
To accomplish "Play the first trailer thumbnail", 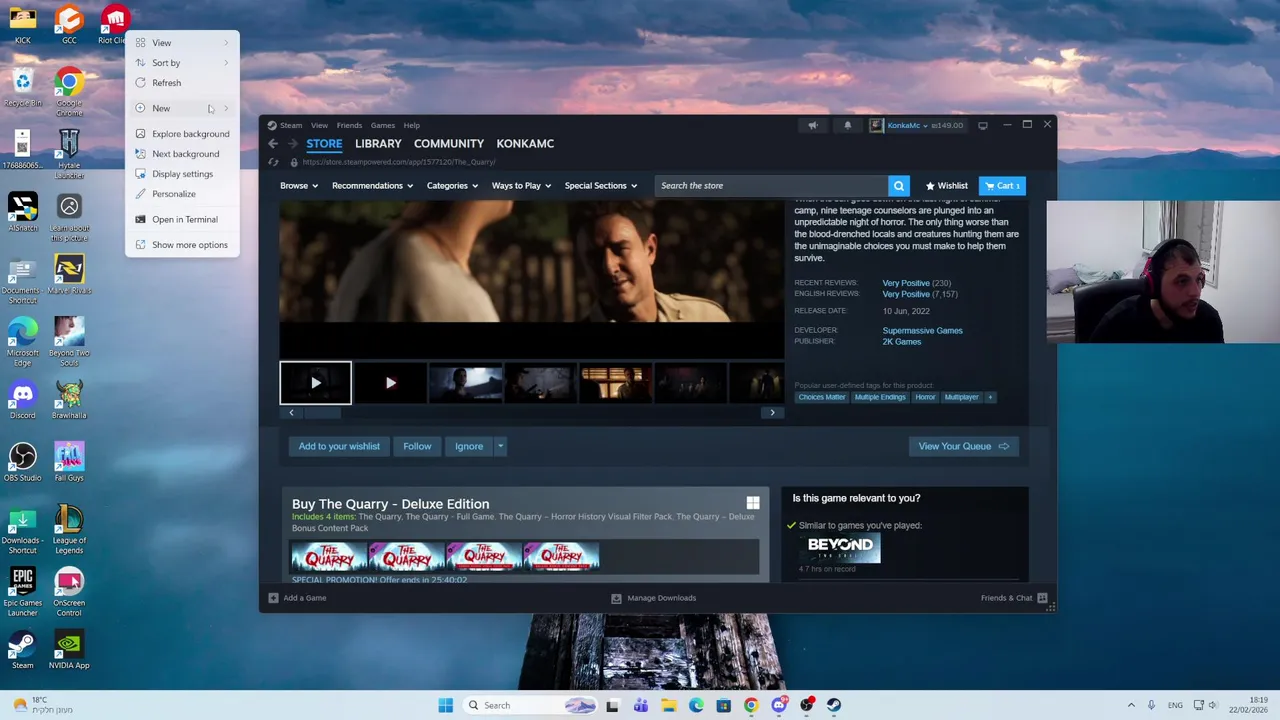I will 315,383.
